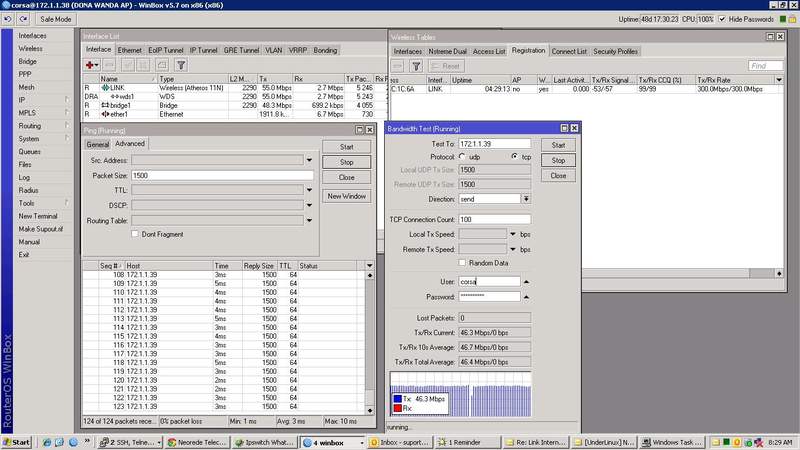
Task: Click the ether1 interface row icon
Action: [105, 115]
